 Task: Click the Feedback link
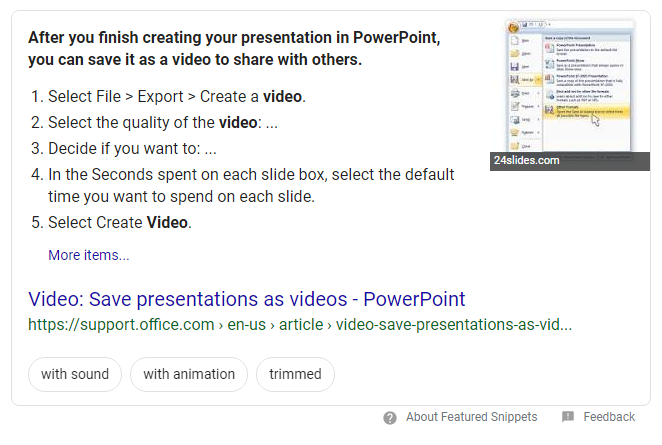[609, 417]
